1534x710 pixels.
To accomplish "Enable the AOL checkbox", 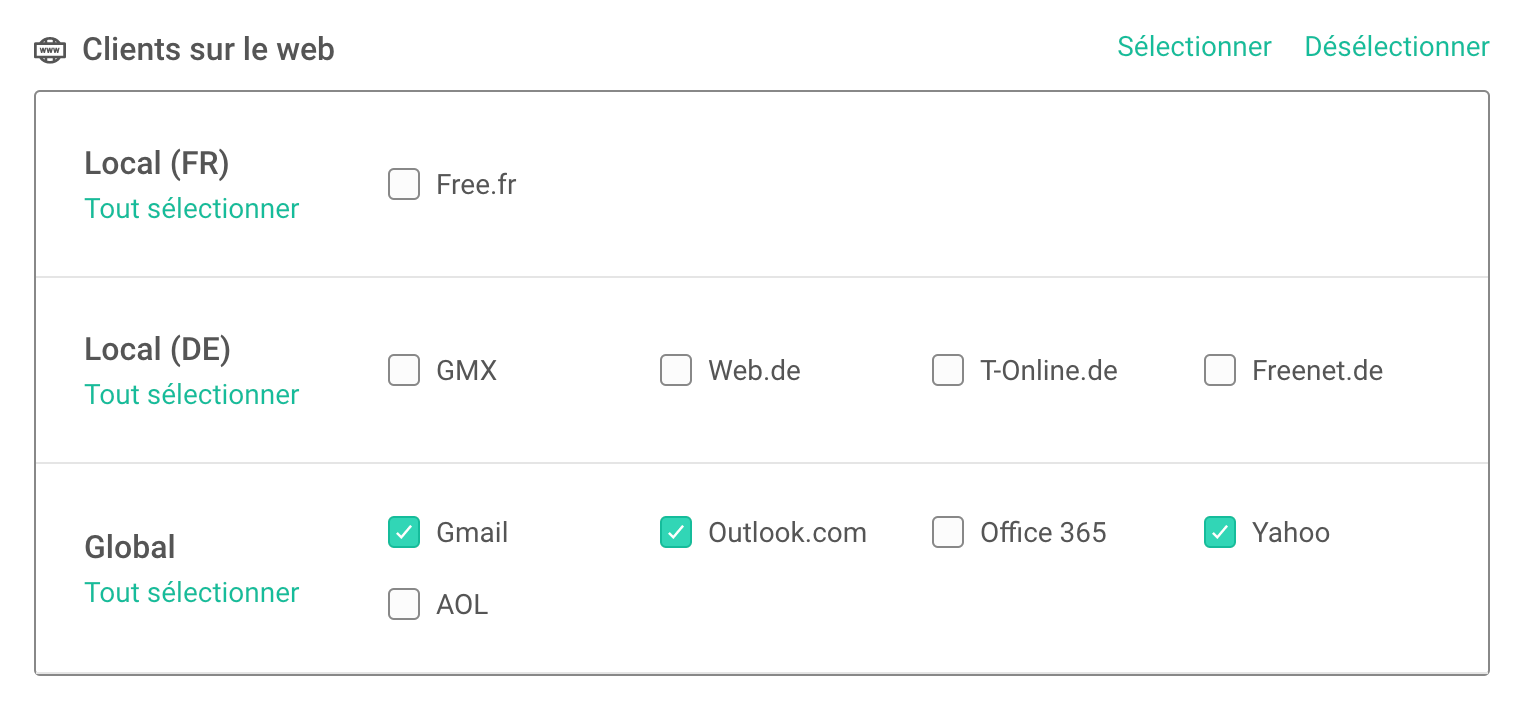I will coord(404,604).
